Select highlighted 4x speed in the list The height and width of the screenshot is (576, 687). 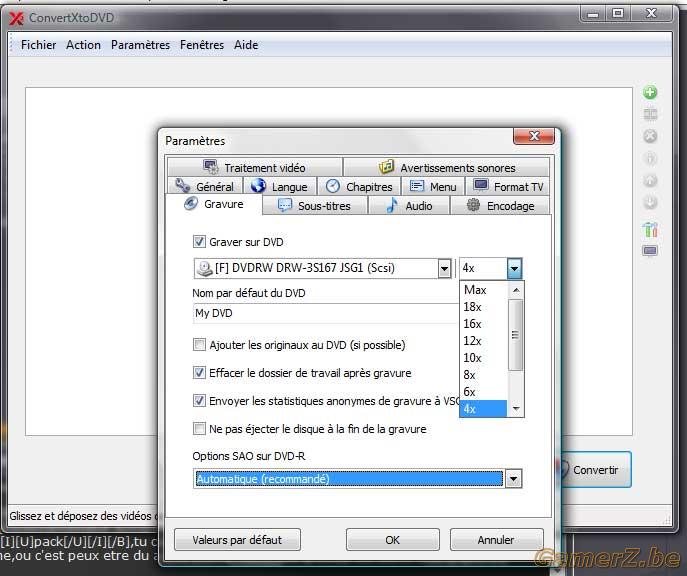coord(483,409)
